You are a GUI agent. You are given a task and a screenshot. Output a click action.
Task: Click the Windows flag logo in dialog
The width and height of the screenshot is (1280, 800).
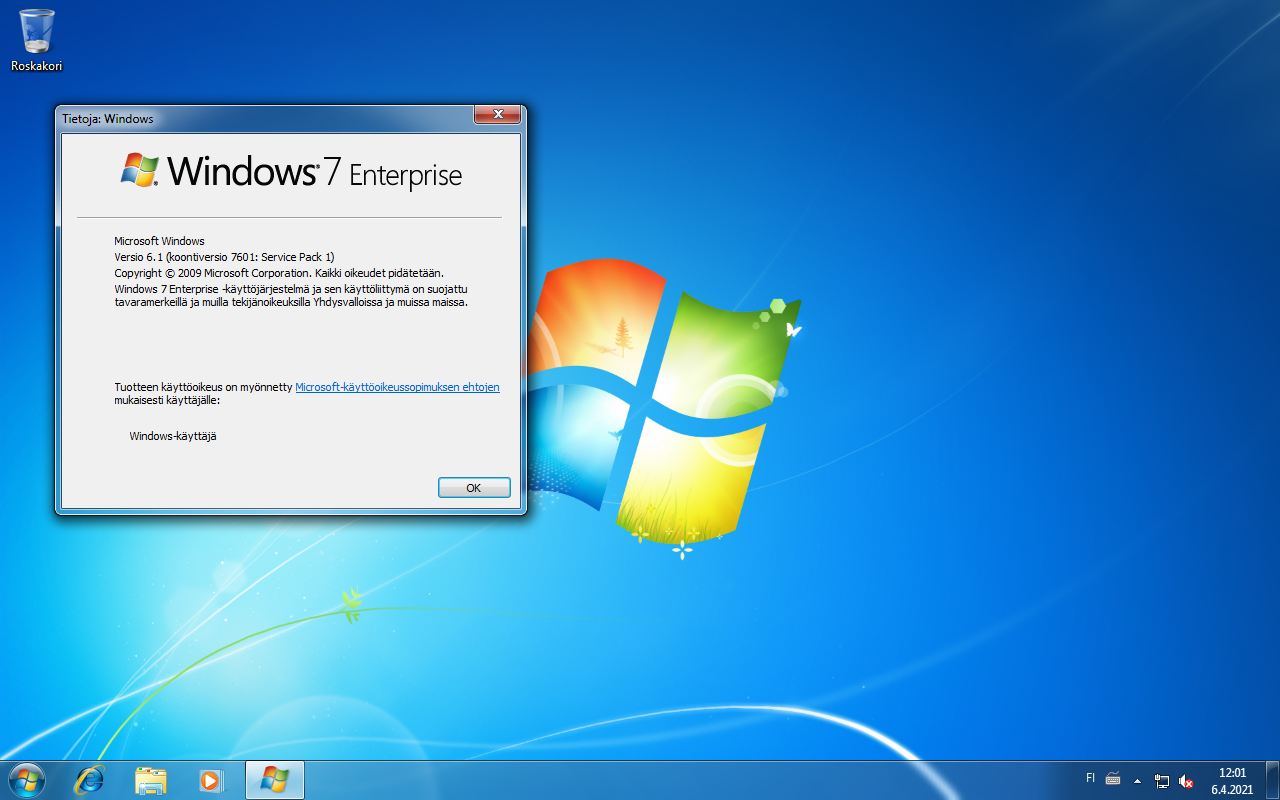tap(140, 171)
